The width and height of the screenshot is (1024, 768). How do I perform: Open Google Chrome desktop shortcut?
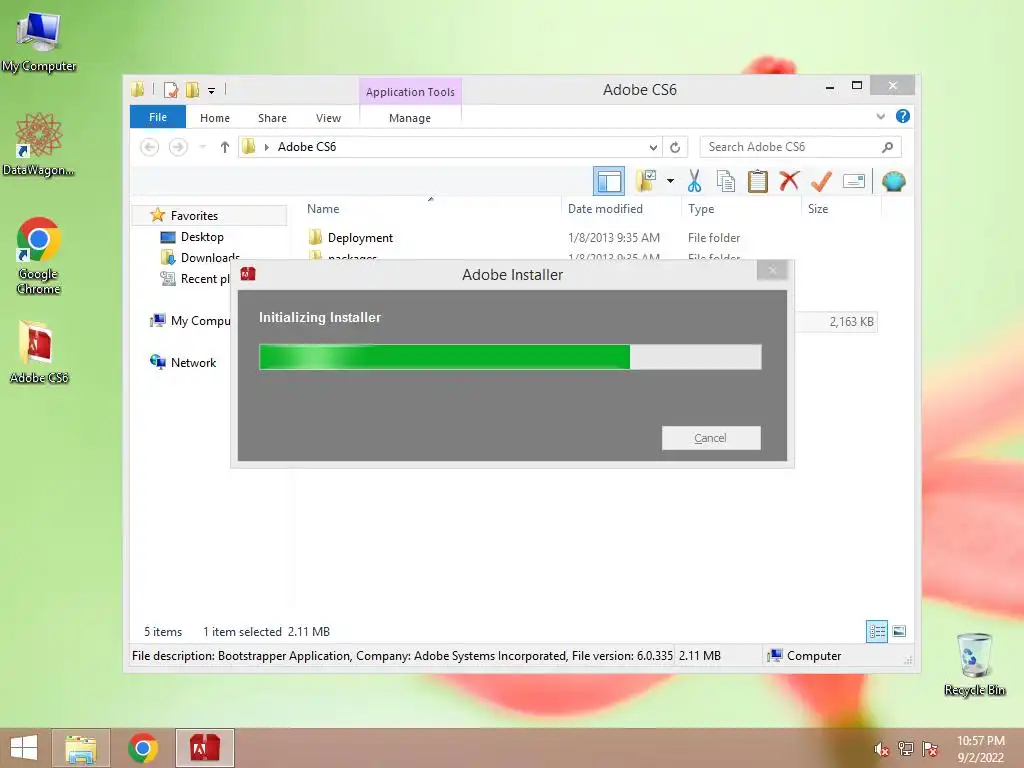click(39, 255)
